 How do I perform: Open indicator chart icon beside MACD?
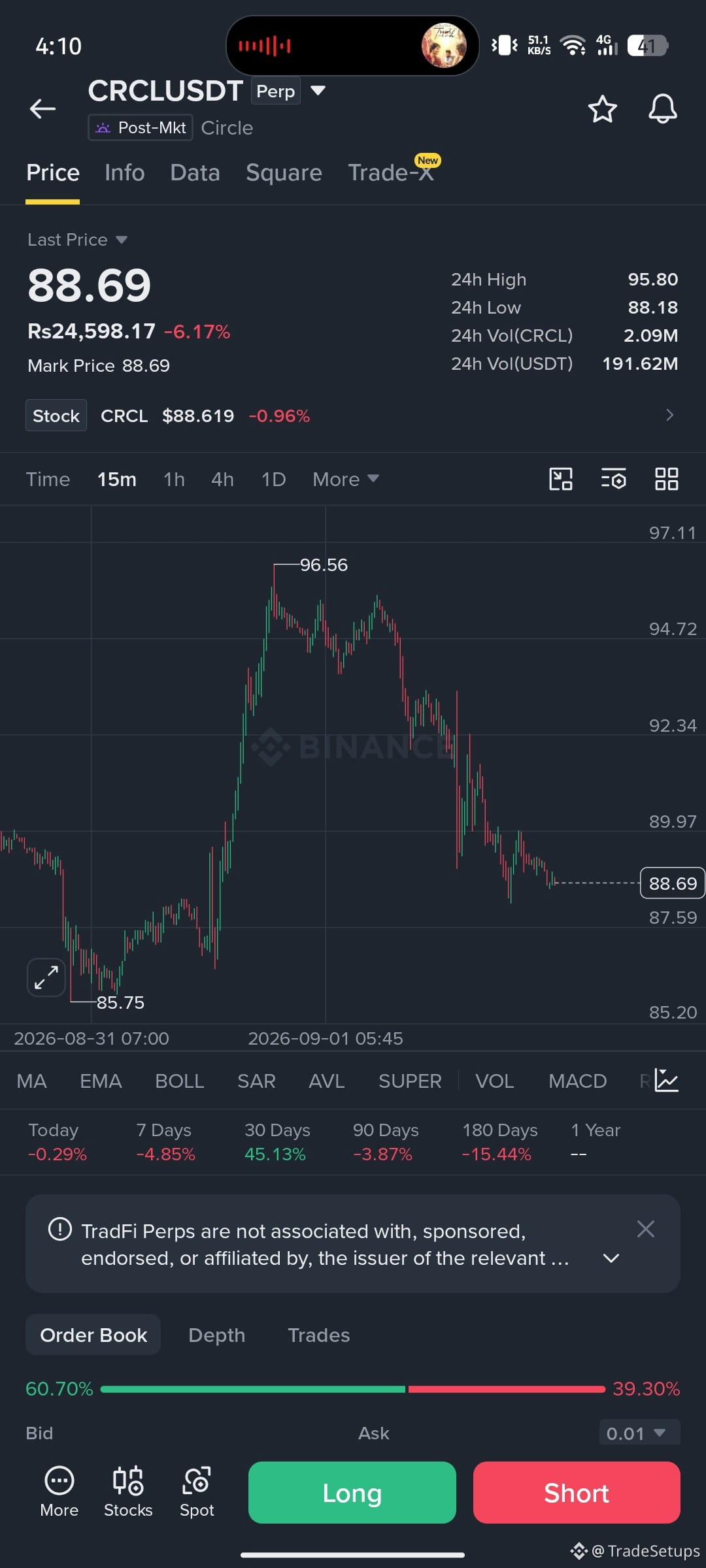point(666,1081)
